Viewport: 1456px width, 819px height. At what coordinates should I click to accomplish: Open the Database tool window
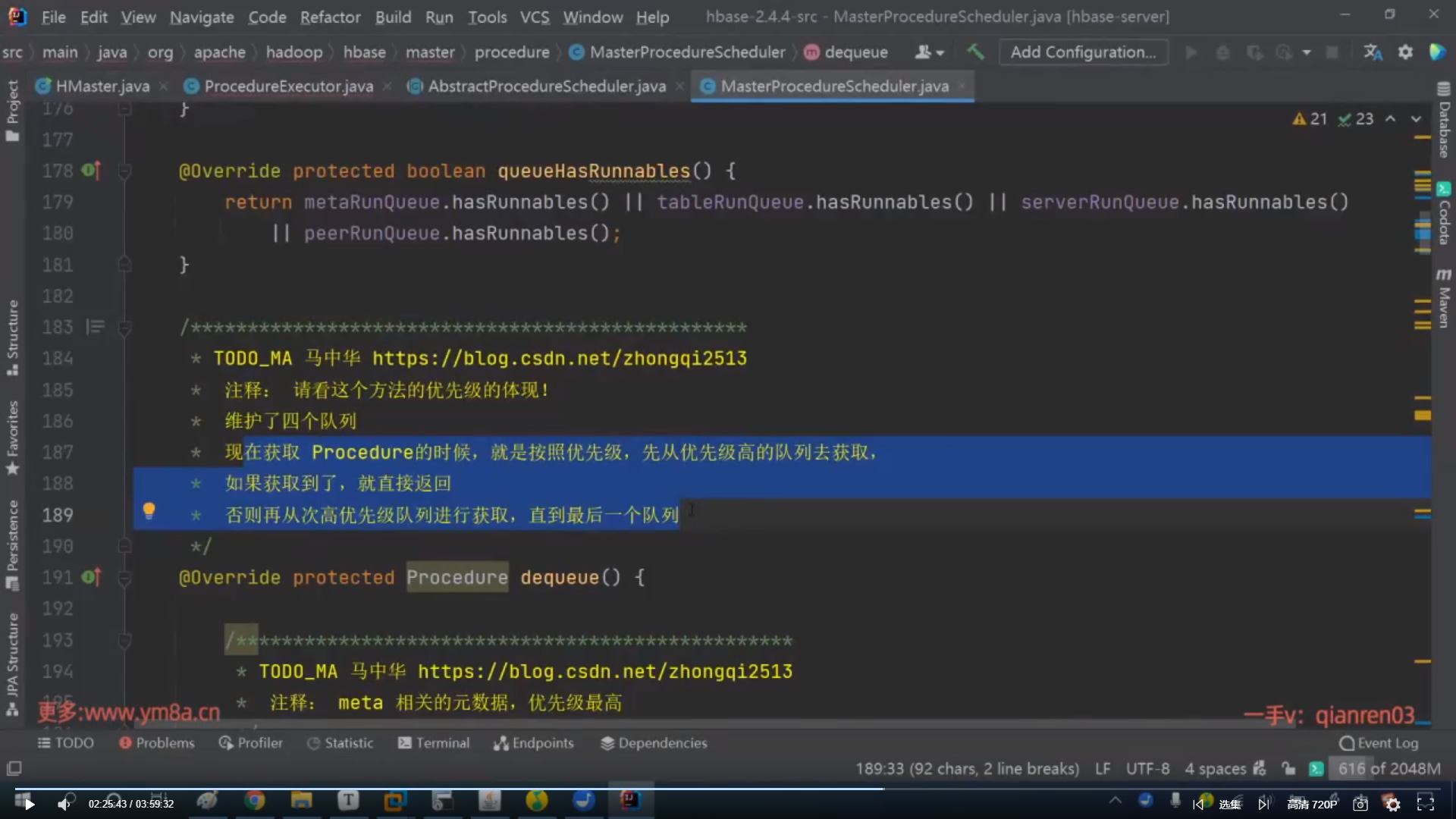1444,121
